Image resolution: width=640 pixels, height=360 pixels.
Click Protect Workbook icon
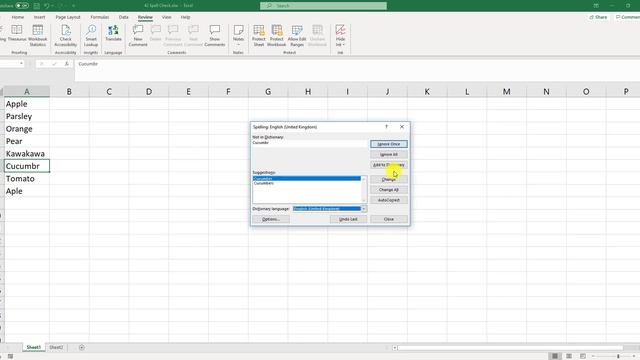[277, 30]
